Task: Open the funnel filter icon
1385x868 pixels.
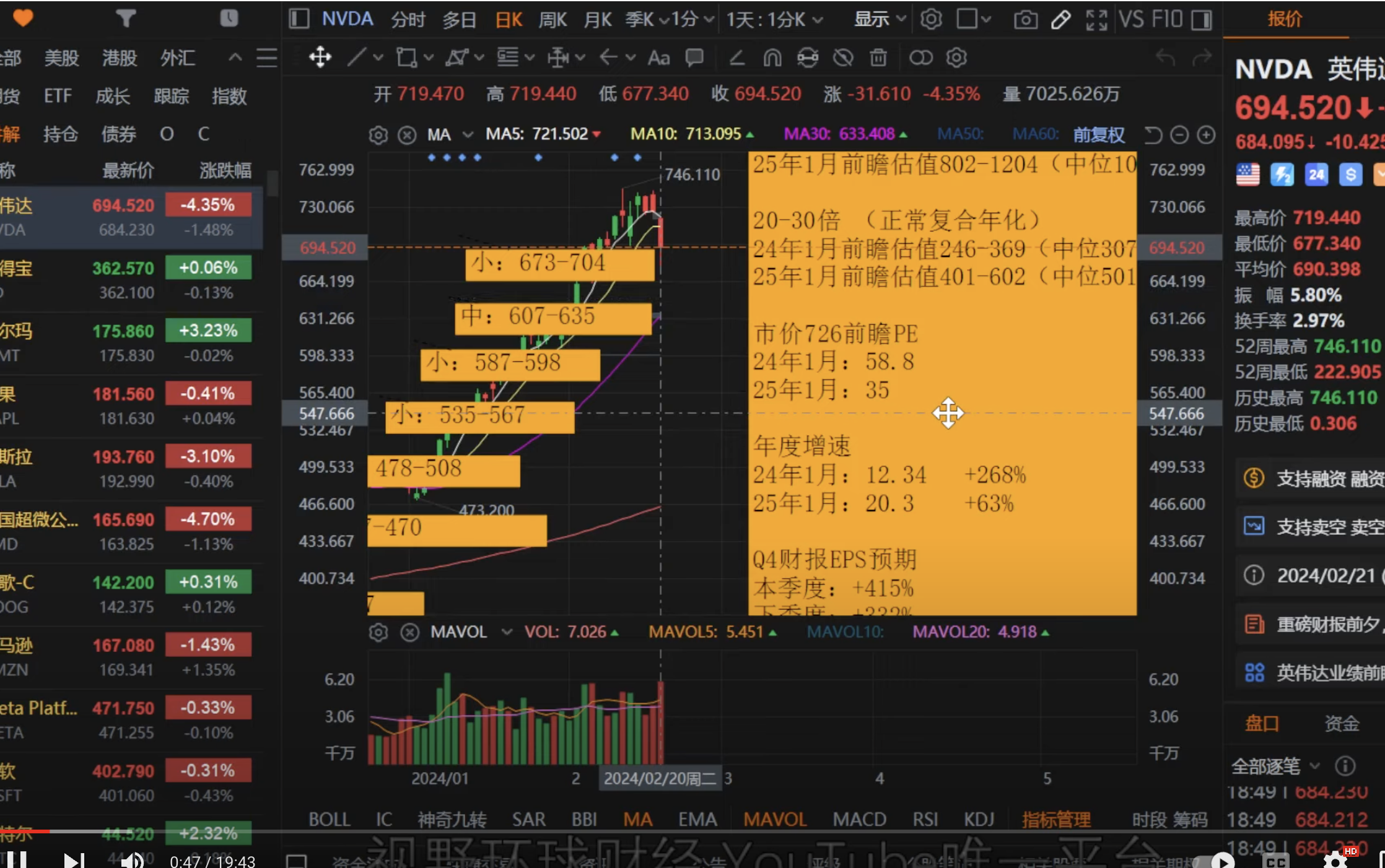Action: click(126, 19)
